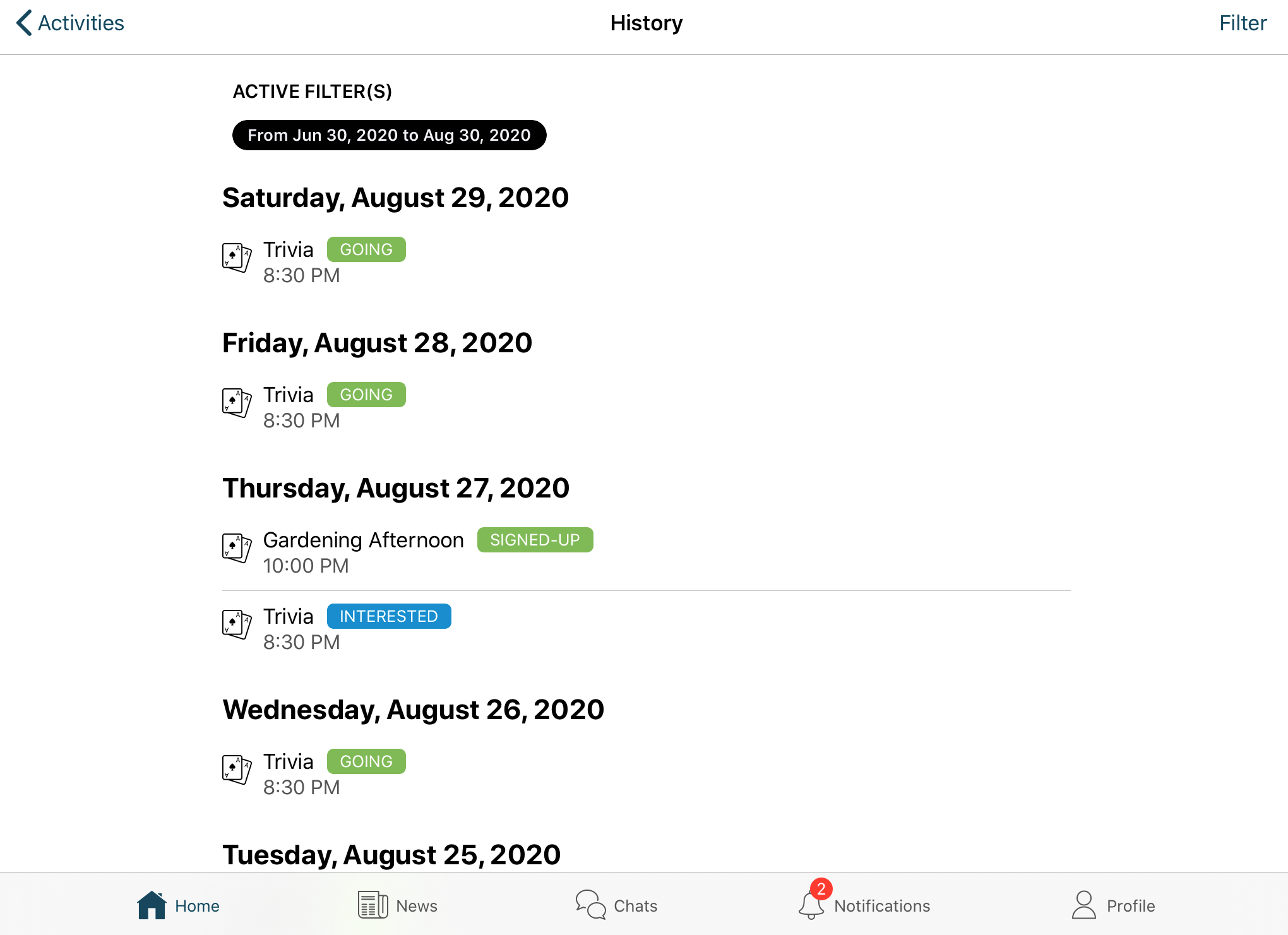Remove the Jun 30 to Aug 30 filter chip

pyautogui.click(x=389, y=135)
